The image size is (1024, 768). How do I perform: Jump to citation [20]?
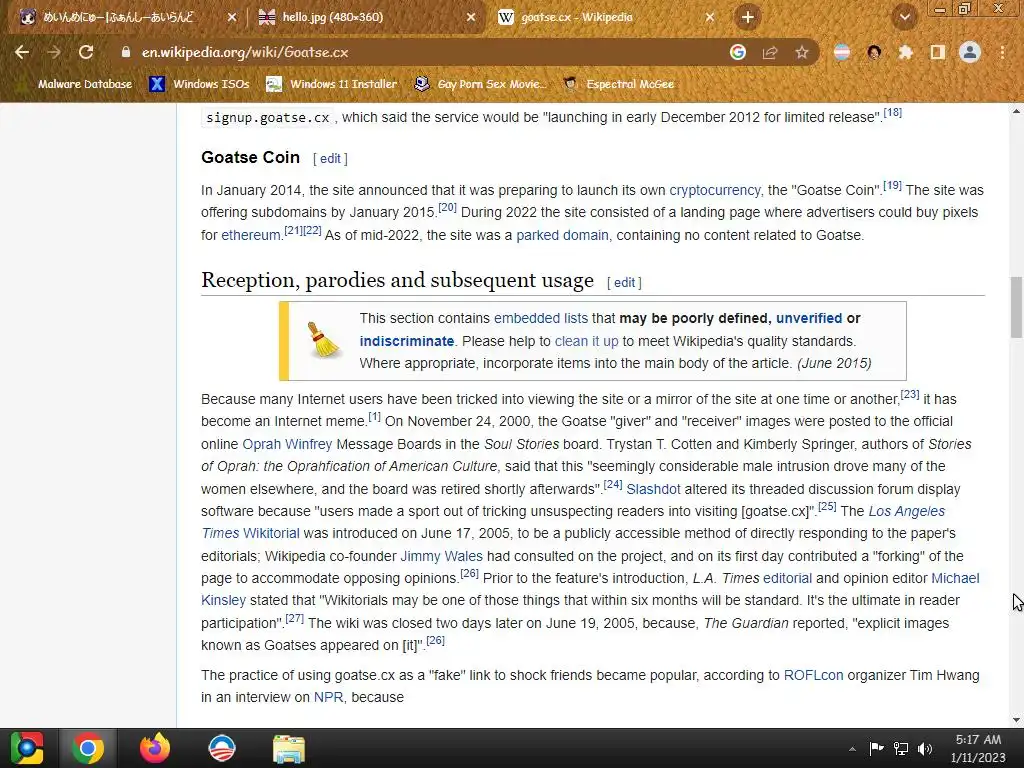click(447, 208)
